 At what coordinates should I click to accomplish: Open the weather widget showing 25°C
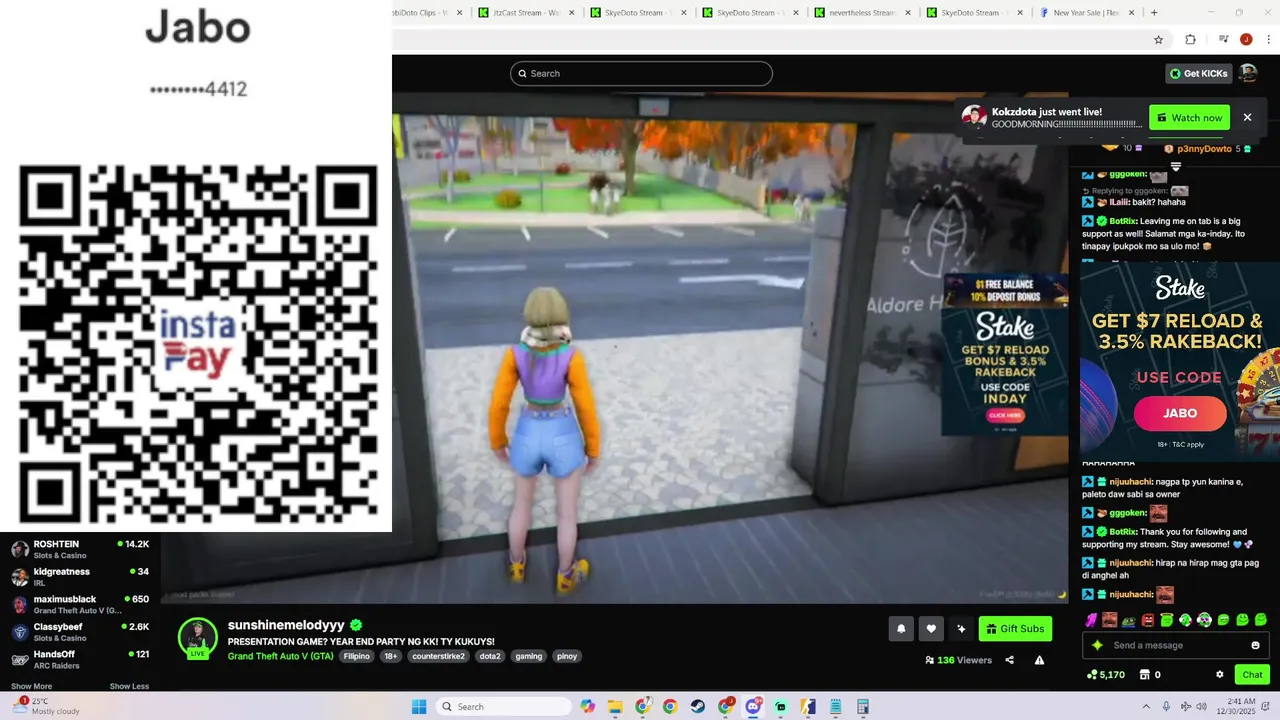click(x=48, y=706)
